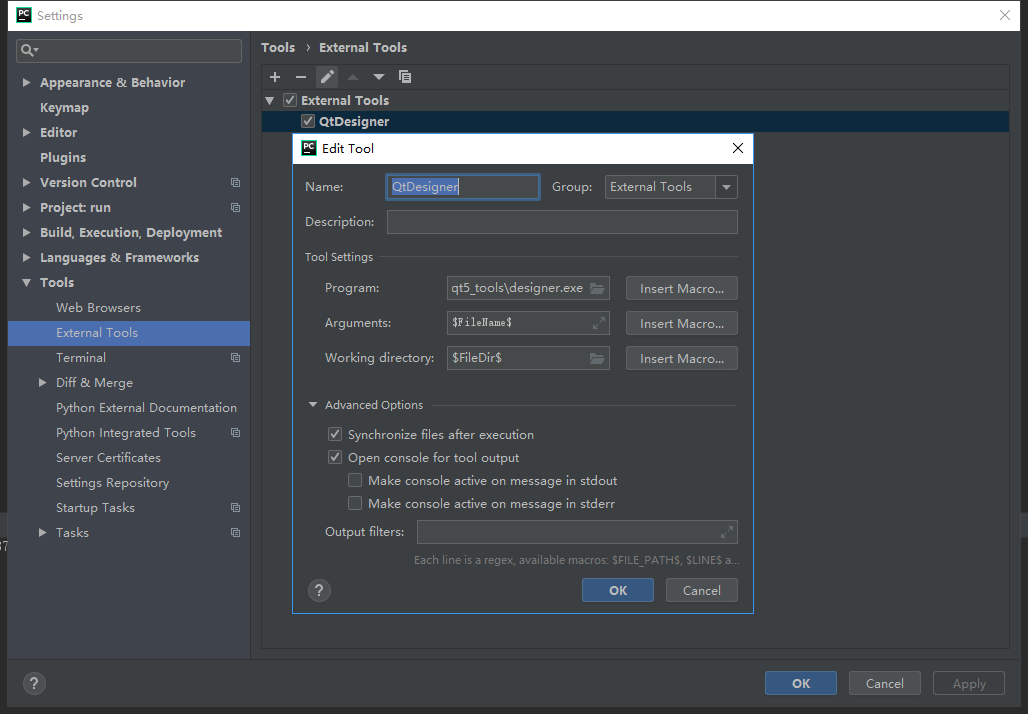The width and height of the screenshot is (1028, 714).
Task: Open Server Certificates settings
Action: (108, 458)
